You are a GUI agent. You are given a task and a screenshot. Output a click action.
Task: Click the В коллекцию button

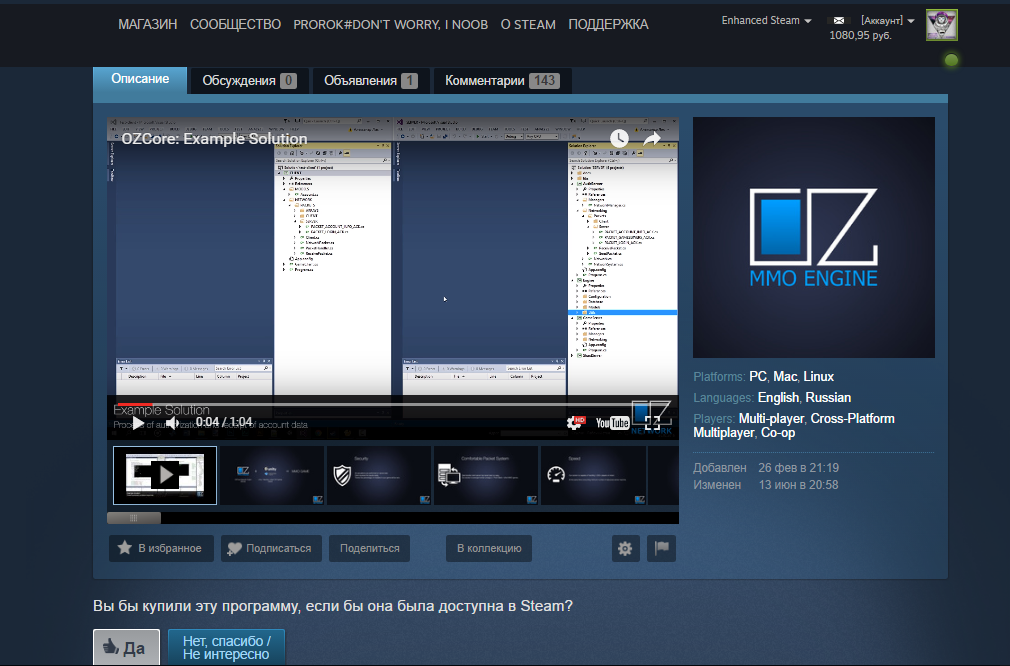coord(489,548)
